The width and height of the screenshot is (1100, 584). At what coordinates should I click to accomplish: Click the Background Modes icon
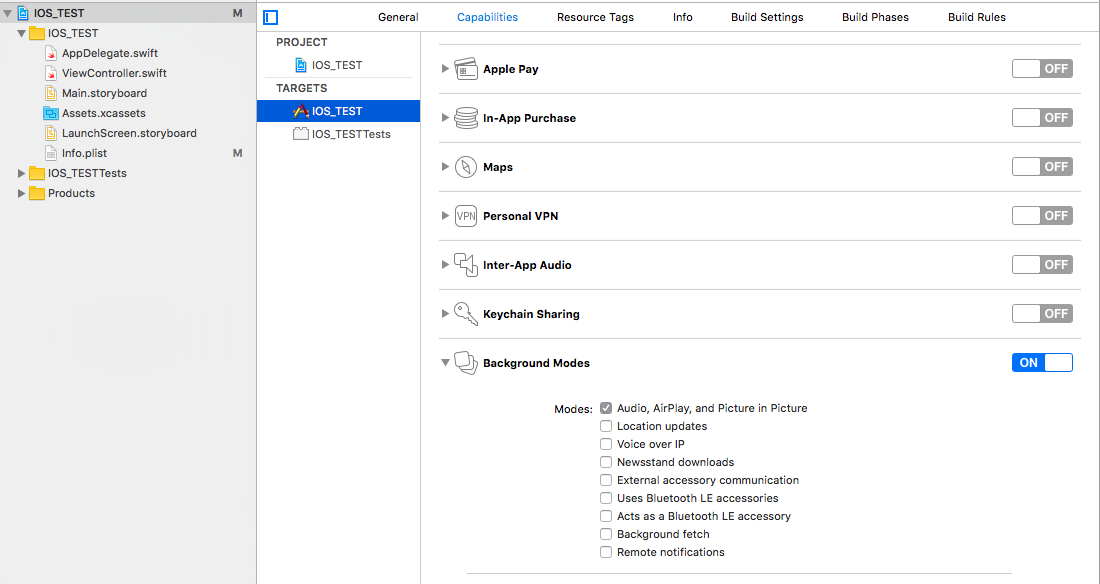tap(466, 363)
